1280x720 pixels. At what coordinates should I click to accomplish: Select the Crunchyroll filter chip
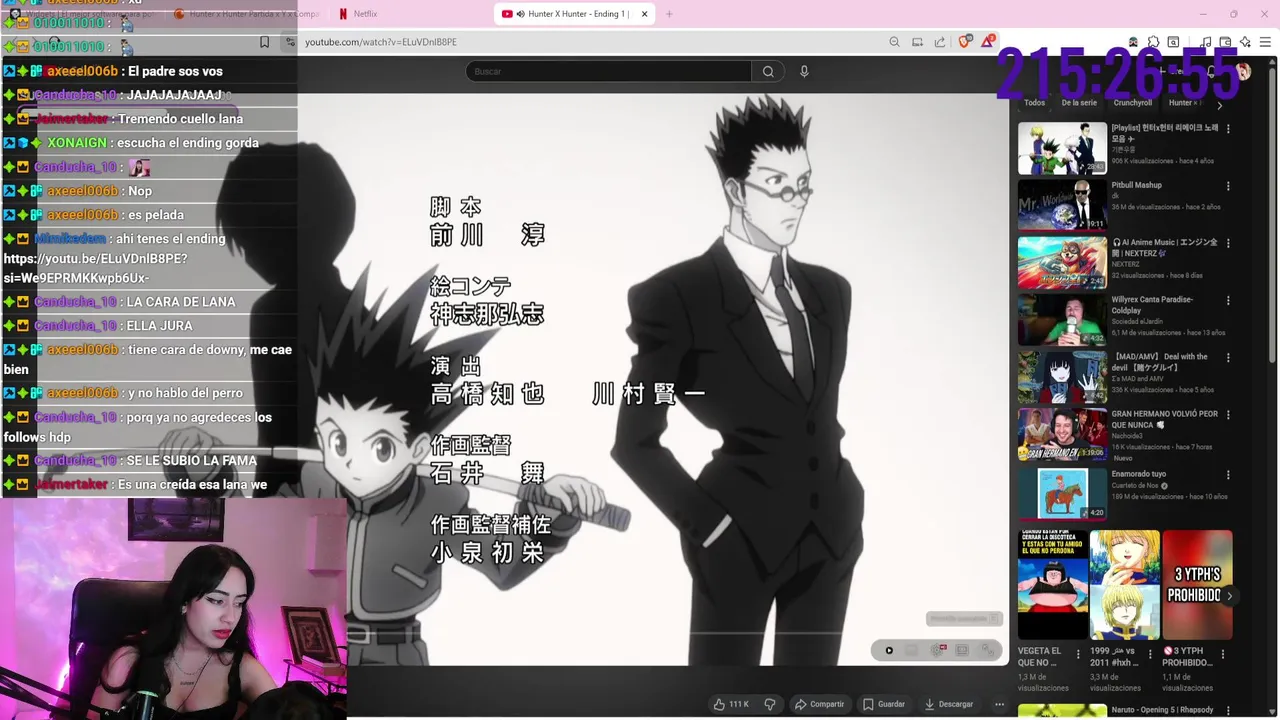point(1133,102)
